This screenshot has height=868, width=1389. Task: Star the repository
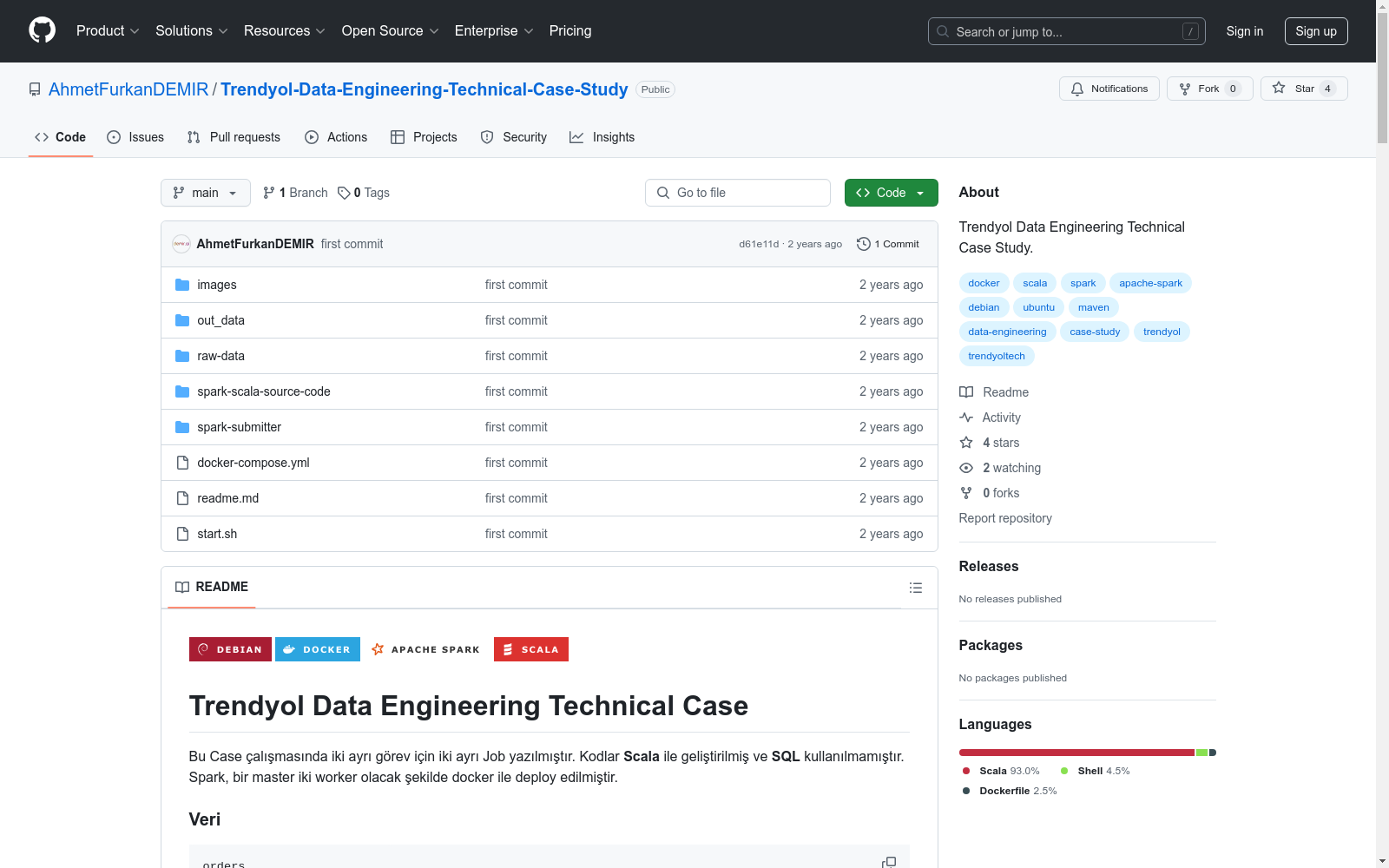pos(1304,89)
